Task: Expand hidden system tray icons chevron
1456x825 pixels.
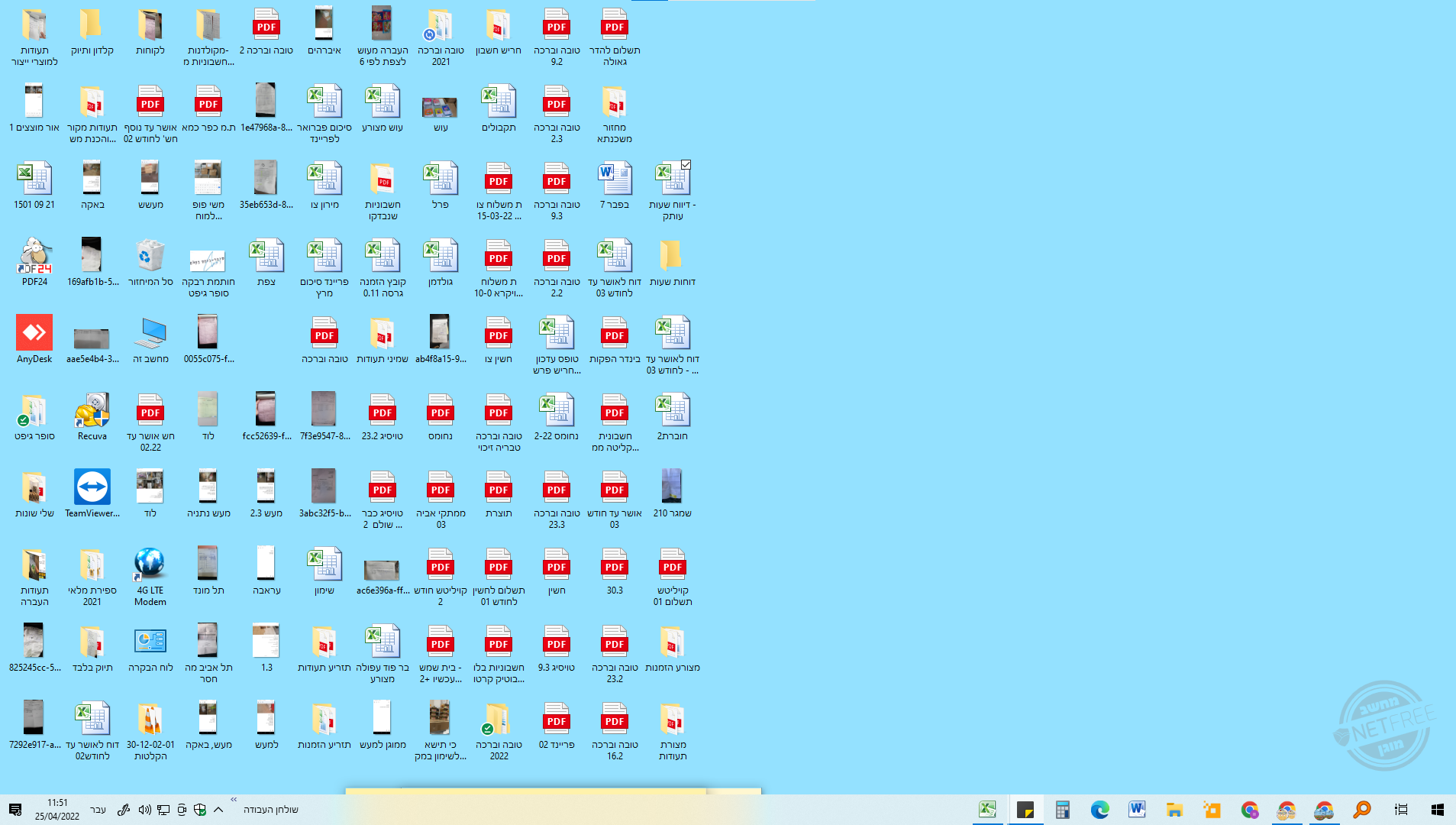Action: click(218, 809)
